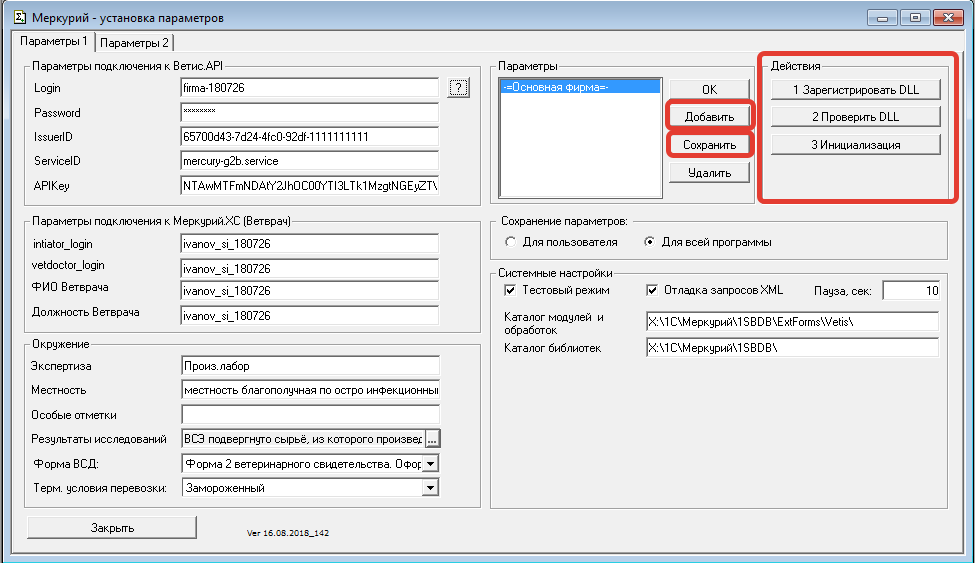Toggle the Тестовый режим checkbox
The height and width of the screenshot is (563, 975).
click(x=510, y=291)
